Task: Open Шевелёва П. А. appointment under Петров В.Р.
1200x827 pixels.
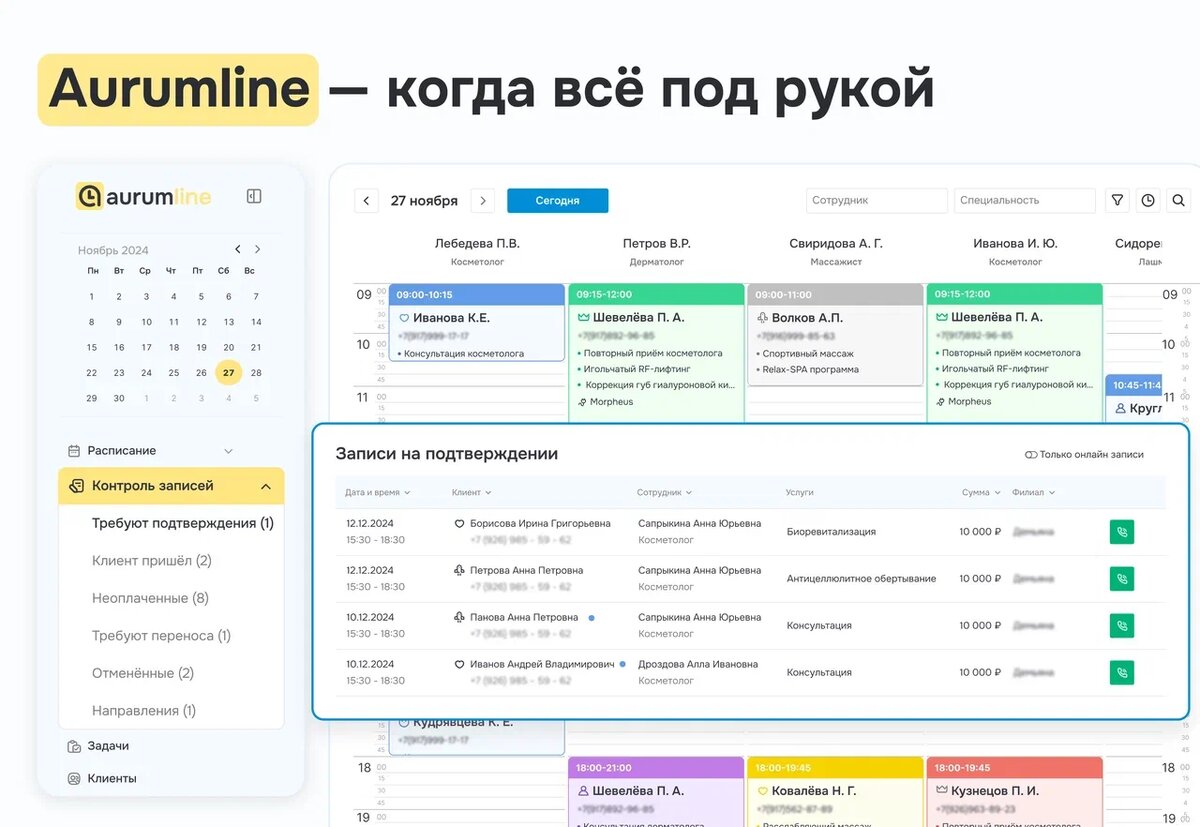Action: 656,351
